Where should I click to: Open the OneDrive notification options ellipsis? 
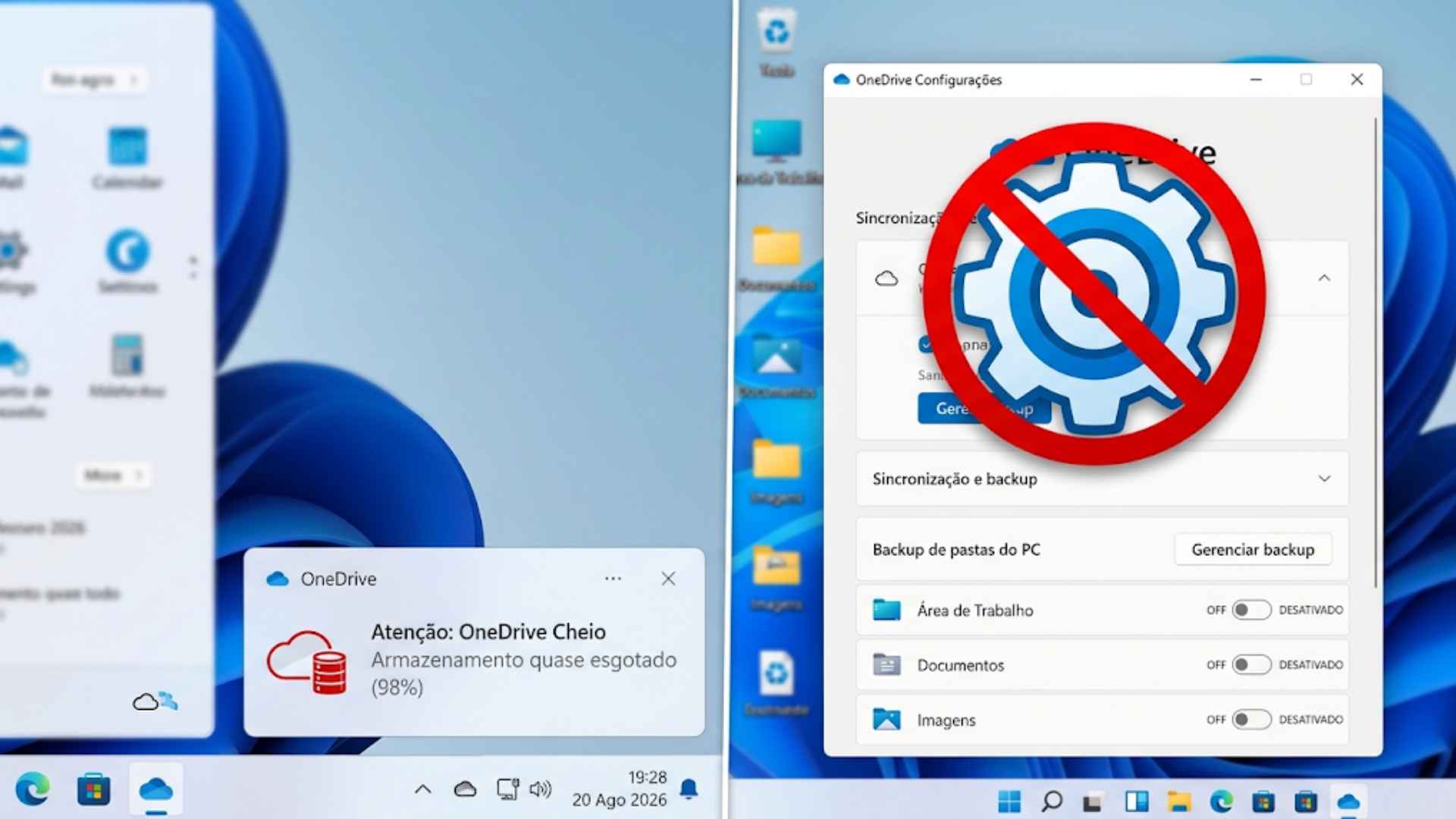coord(613,579)
